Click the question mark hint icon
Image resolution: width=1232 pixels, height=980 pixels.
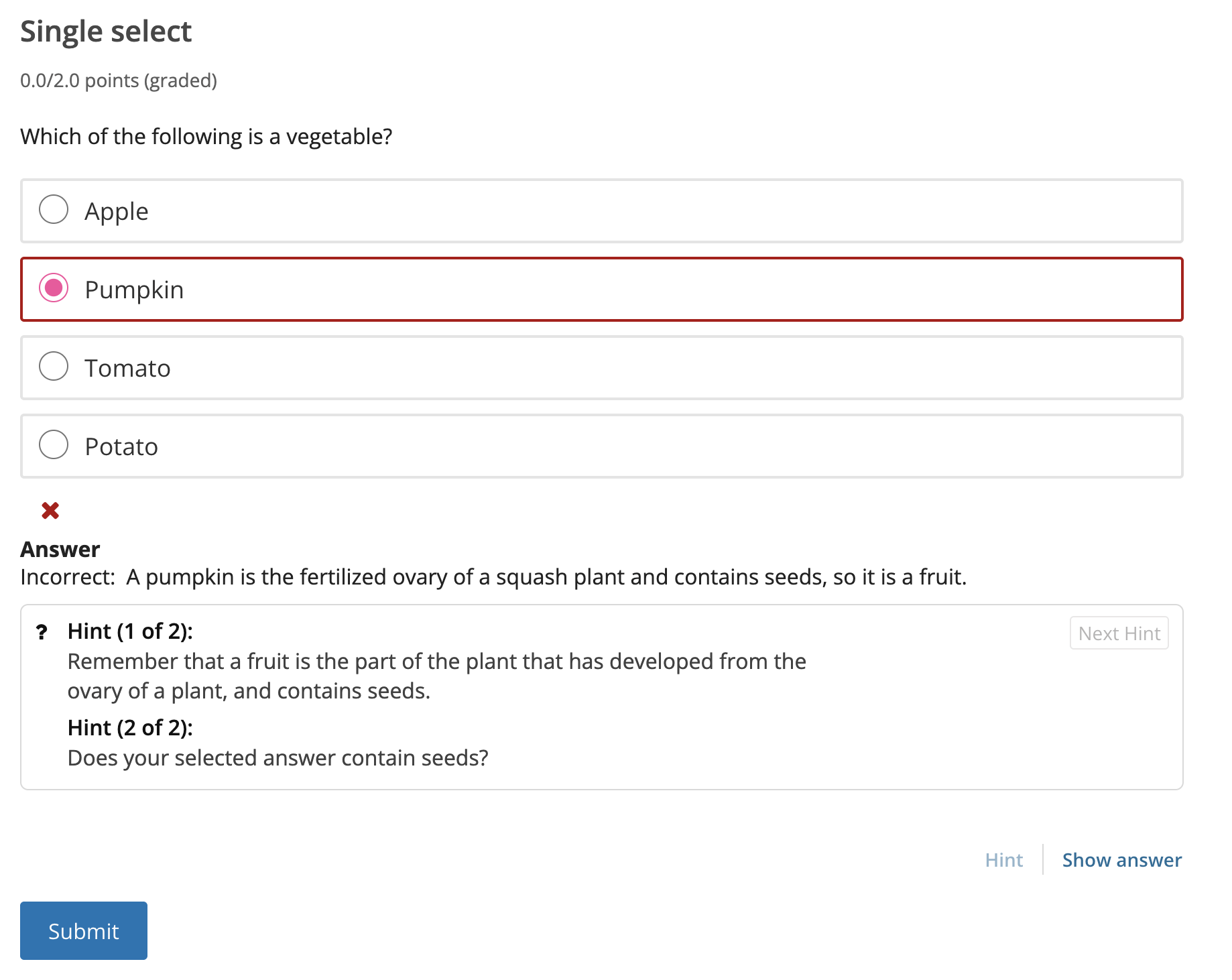point(42,632)
